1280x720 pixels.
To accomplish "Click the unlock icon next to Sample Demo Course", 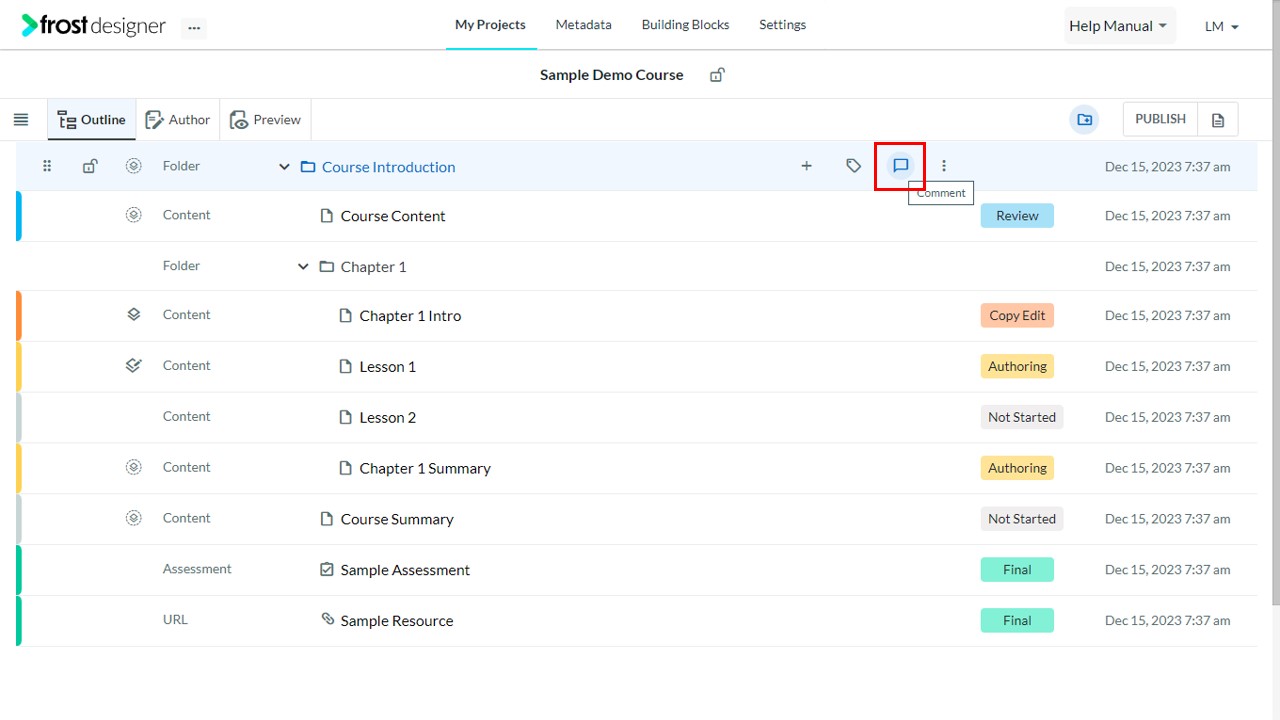I will (717, 75).
